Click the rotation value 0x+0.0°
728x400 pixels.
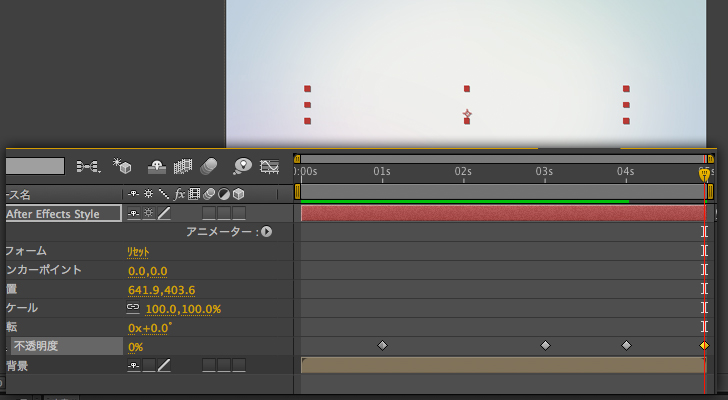pyautogui.click(x=150, y=328)
